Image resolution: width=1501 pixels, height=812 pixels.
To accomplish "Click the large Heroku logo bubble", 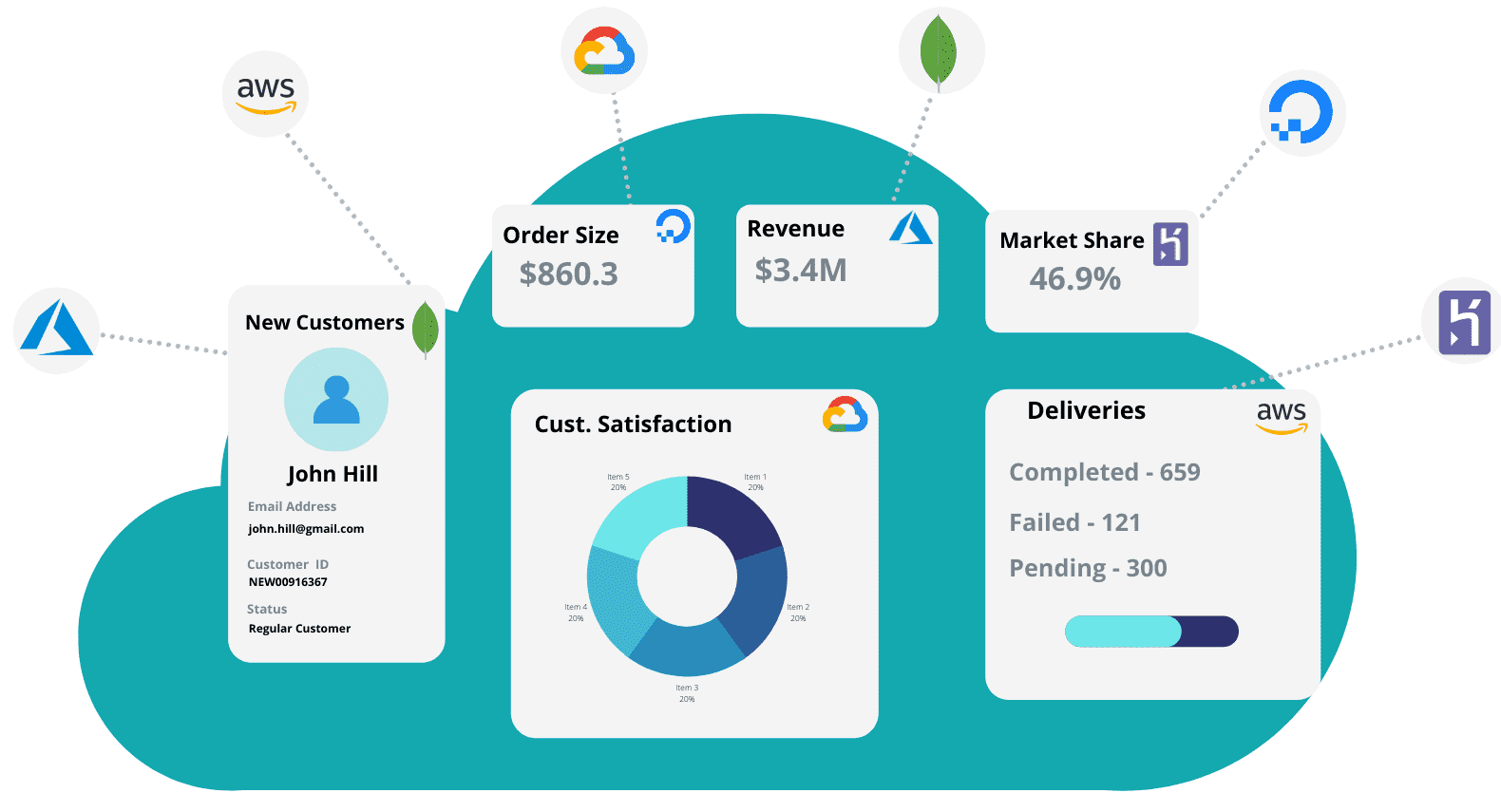I will 1463,322.
